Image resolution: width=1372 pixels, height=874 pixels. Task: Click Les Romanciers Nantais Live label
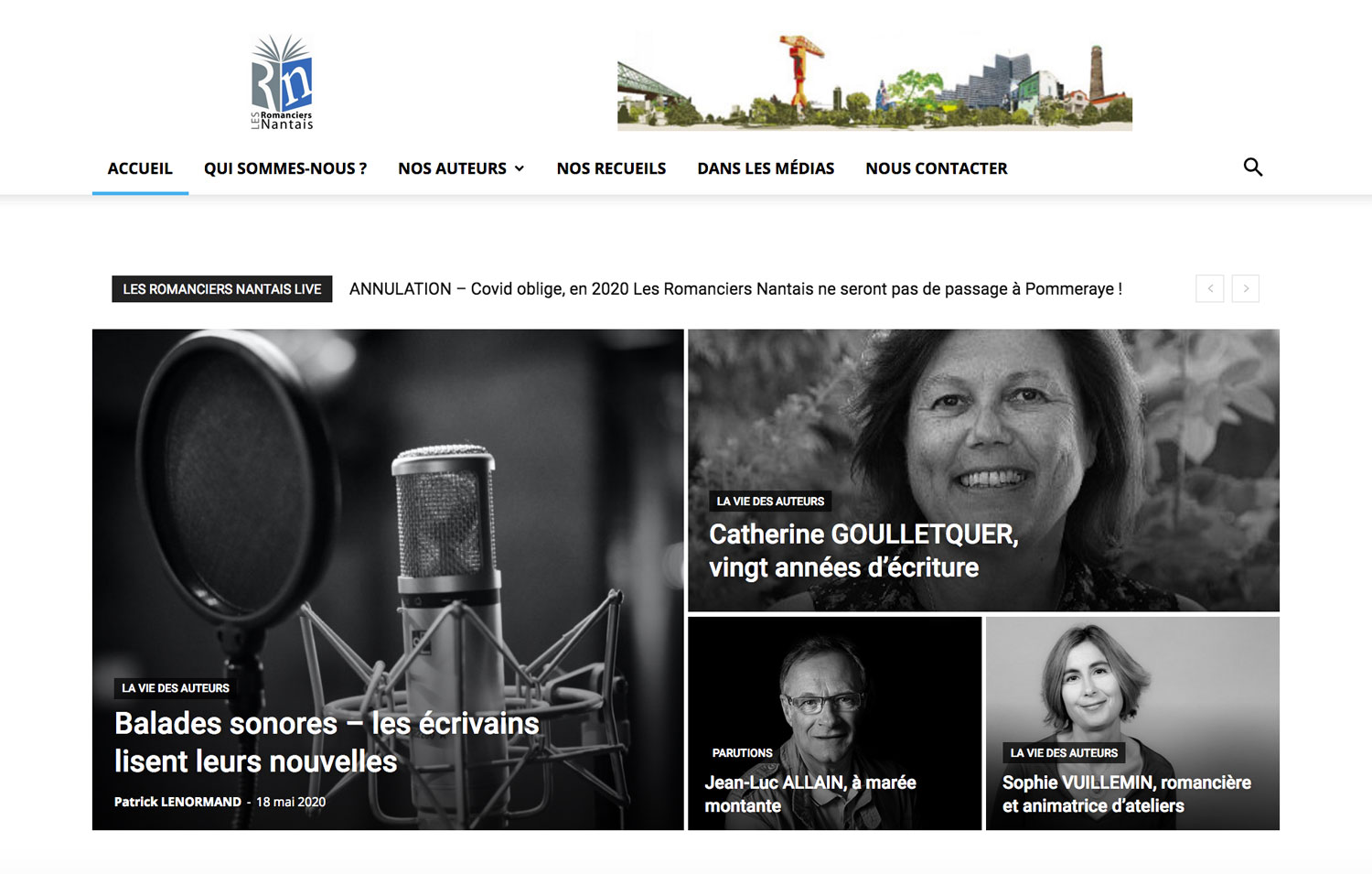coord(221,289)
